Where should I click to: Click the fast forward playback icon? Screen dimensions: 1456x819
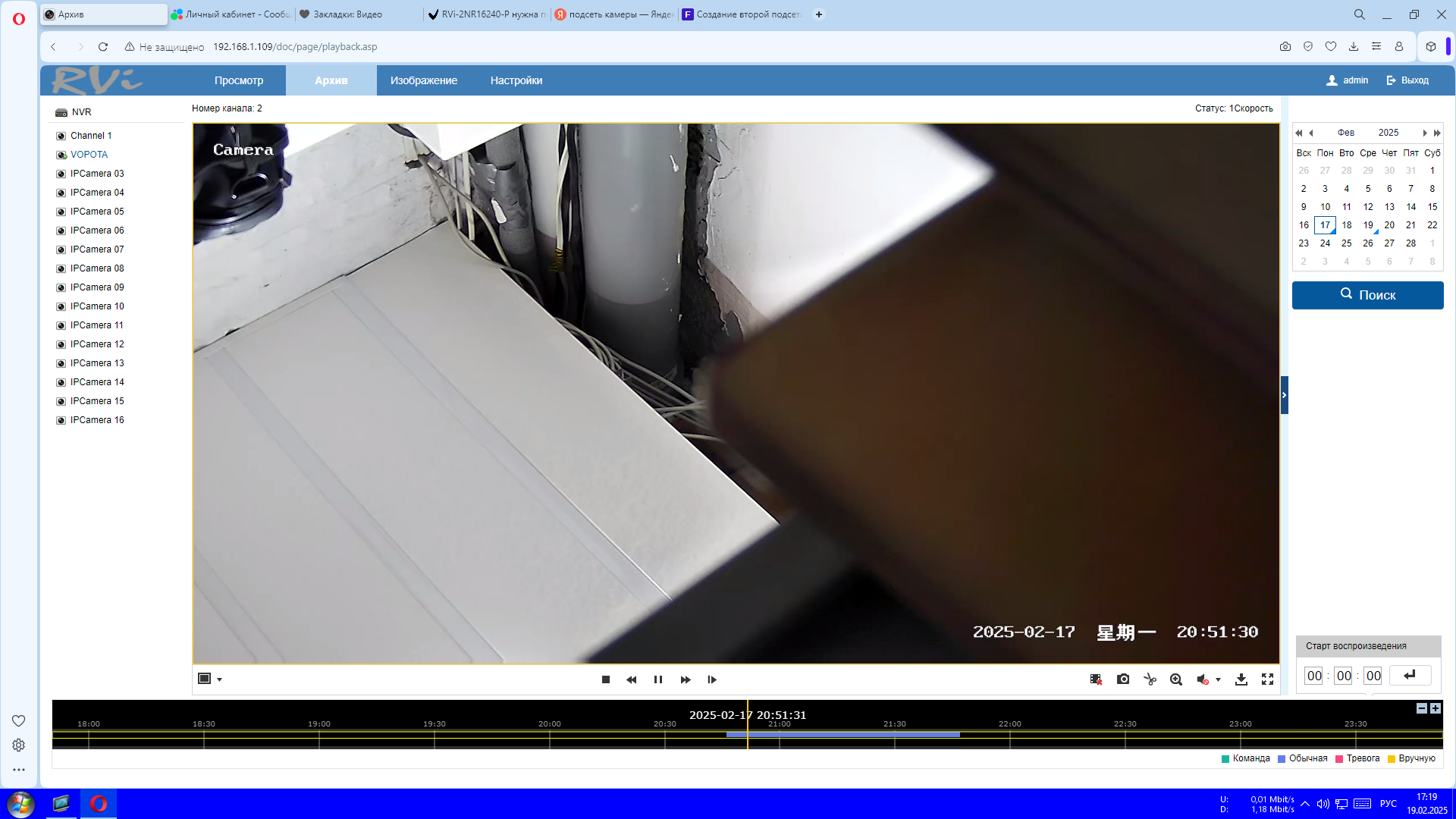pyautogui.click(x=685, y=679)
